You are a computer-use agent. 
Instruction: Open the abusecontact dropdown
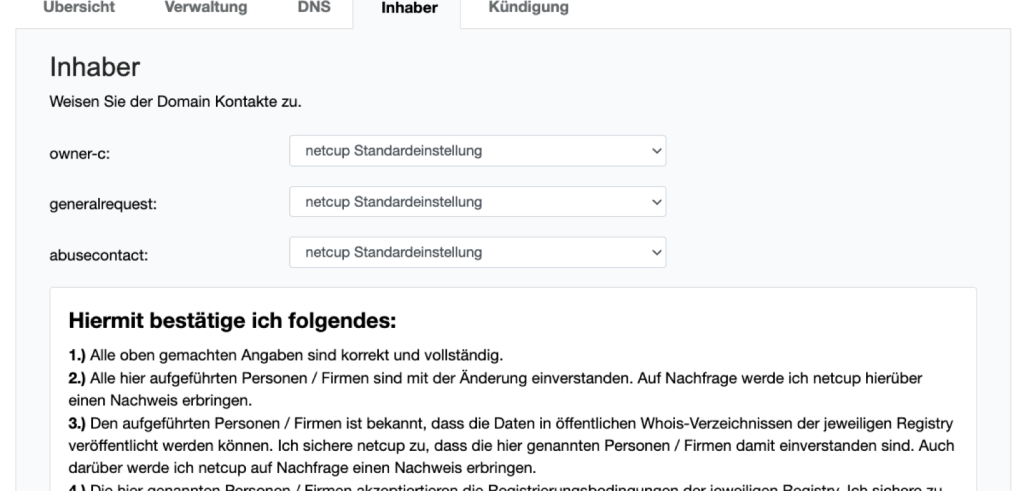pyautogui.click(x=477, y=252)
